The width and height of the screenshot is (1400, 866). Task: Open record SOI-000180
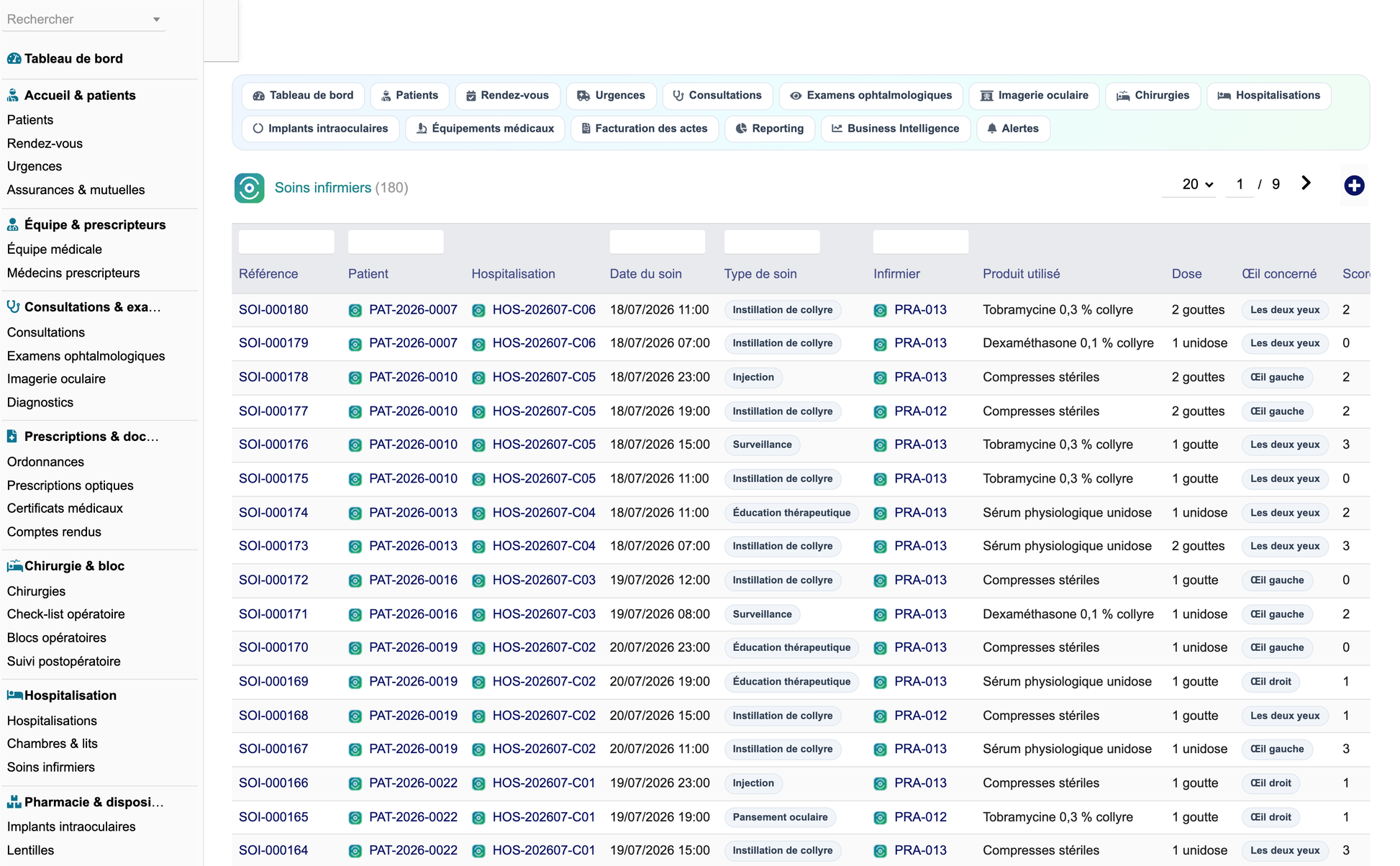point(273,310)
